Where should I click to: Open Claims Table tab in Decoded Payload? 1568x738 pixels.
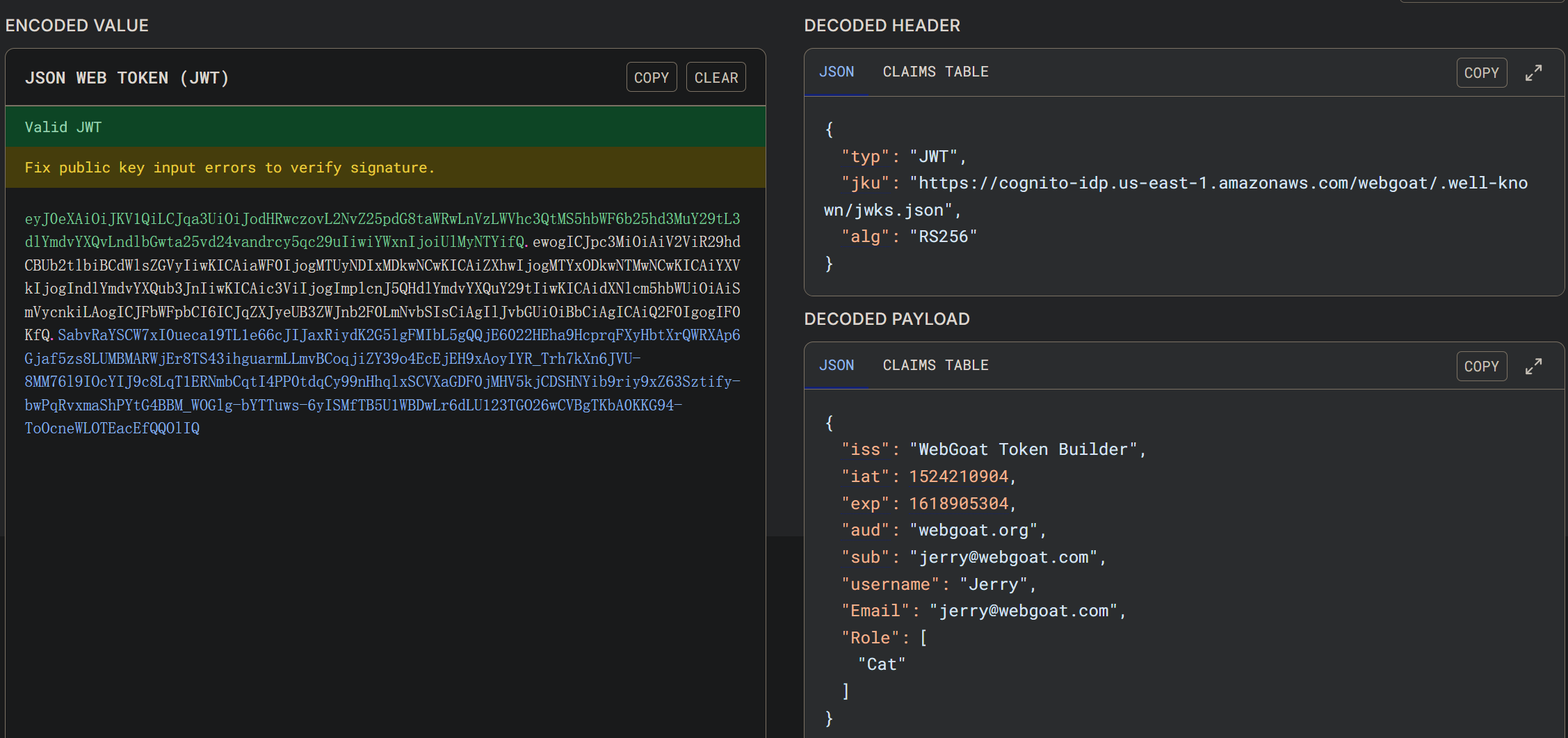click(x=935, y=365)
